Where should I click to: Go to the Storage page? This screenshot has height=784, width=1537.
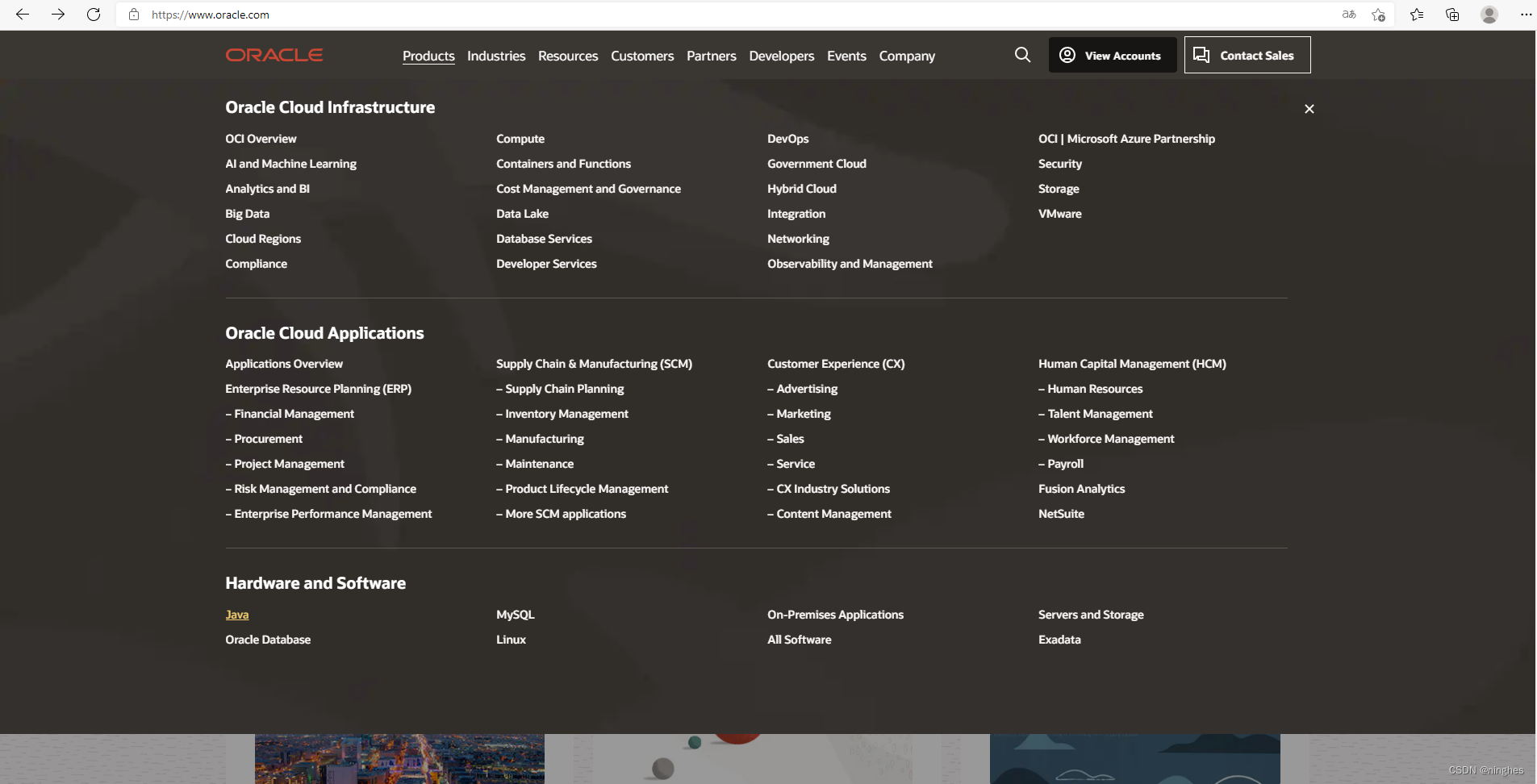tap(1059, 189)
